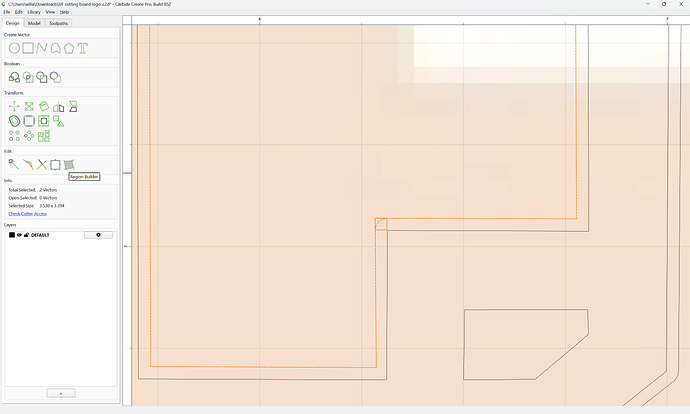Activate the Move transform tool
Viewport: 690px width, 414px height.
(15, 106)
